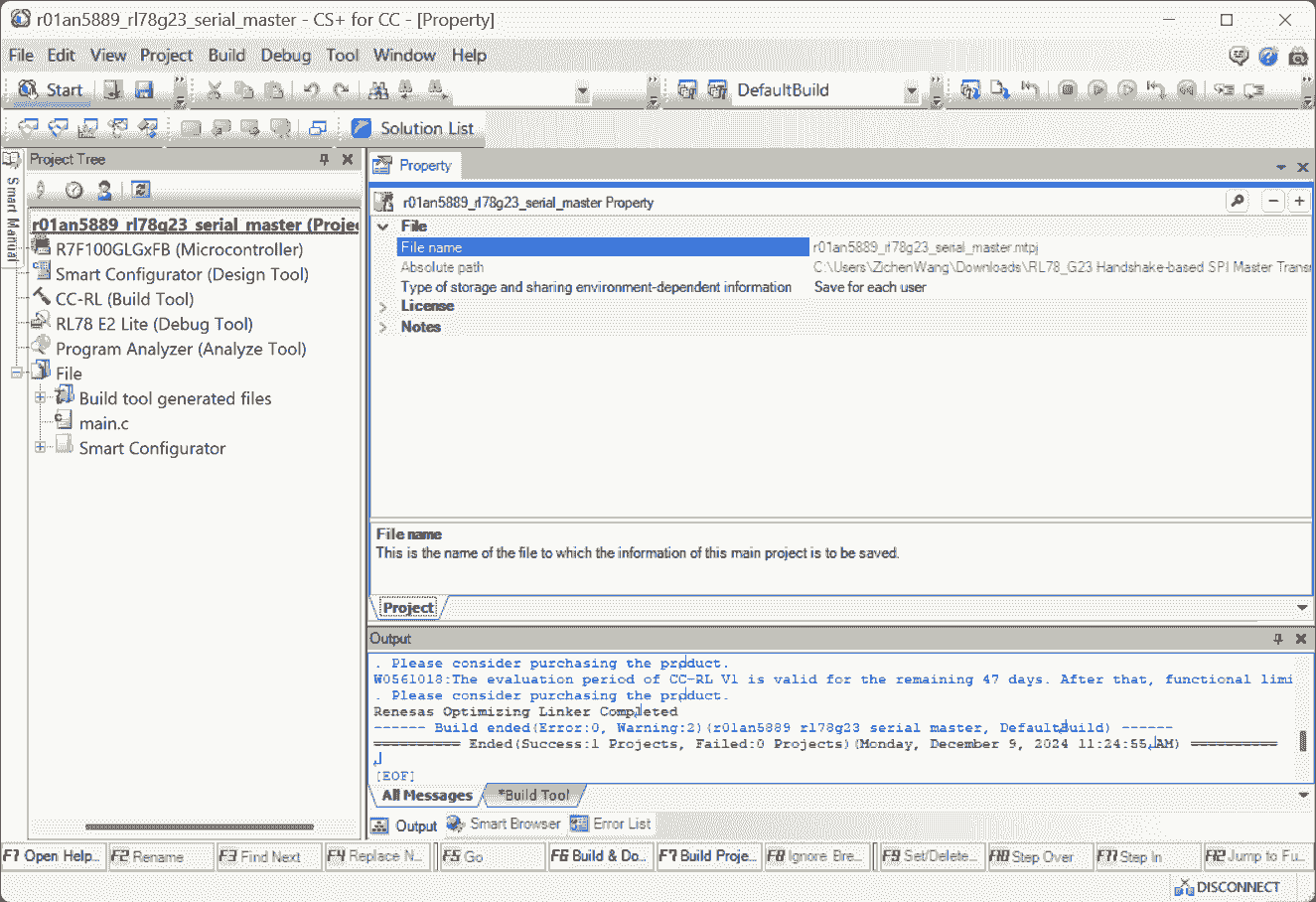The width and height of the screenshot is (1316, 902).
Task: Click the magnifier search icon in Property panel
Action: (1238, 202)
